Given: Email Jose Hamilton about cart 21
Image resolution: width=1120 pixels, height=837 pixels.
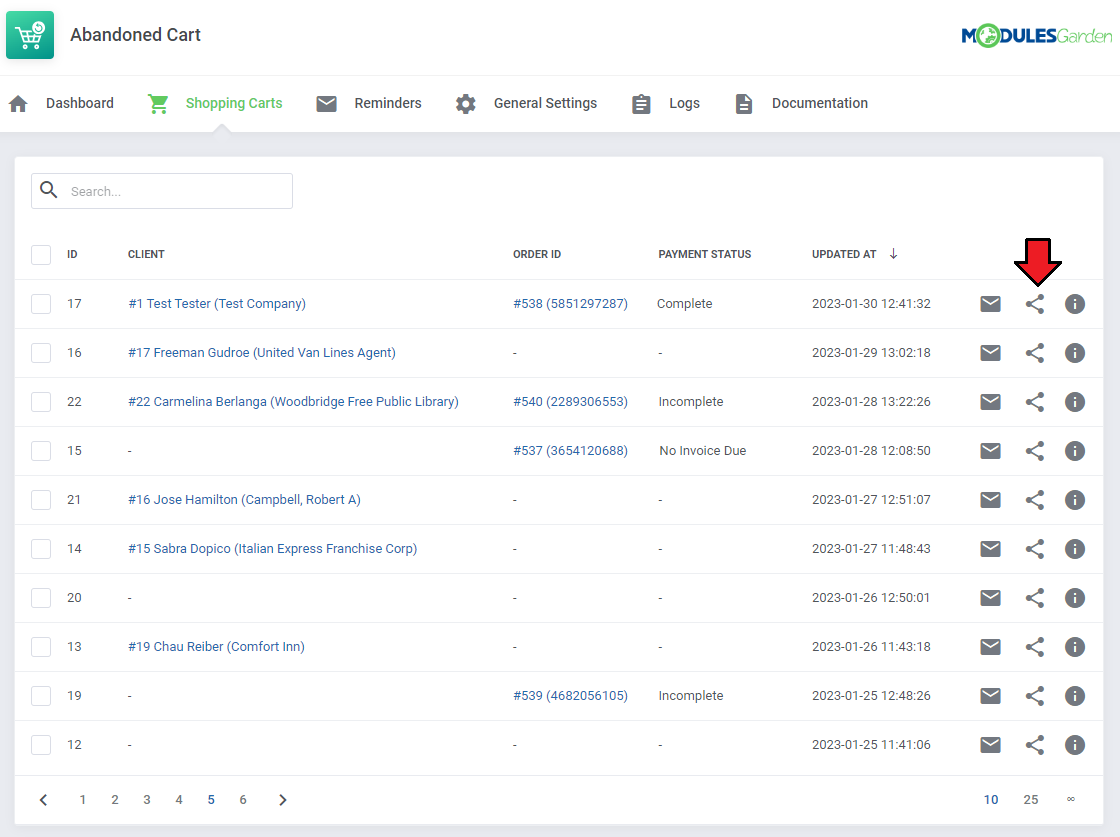Looking at the screenshot, I should 990,500.
